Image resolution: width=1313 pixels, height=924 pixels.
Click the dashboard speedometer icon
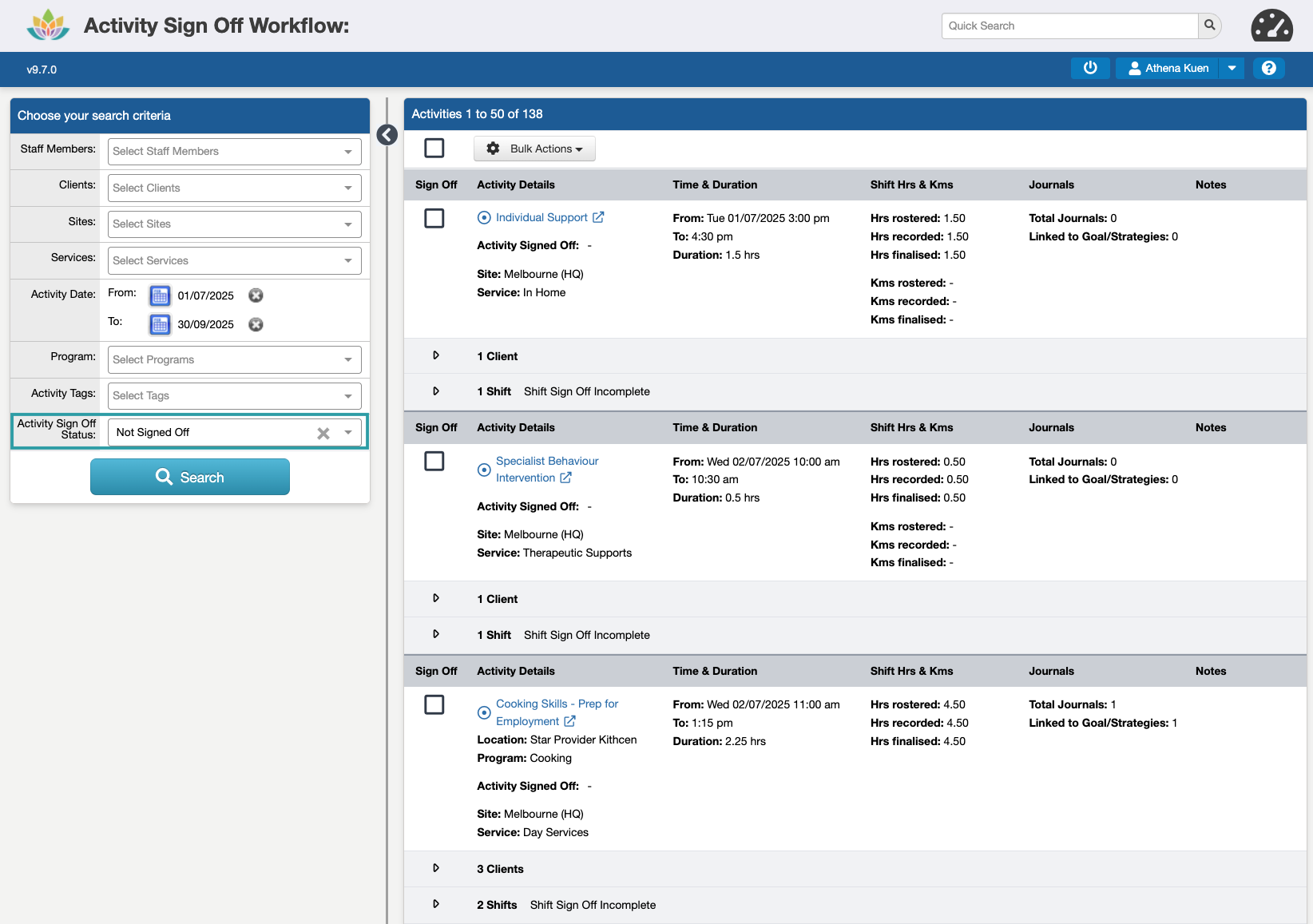(1271, 26)
